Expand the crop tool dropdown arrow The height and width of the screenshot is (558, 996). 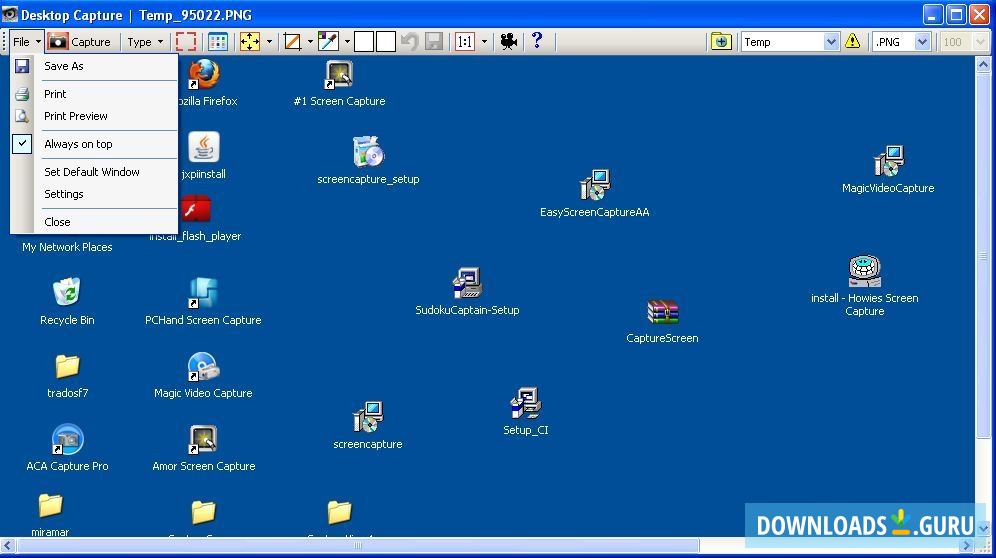click(x=310, y=42)
